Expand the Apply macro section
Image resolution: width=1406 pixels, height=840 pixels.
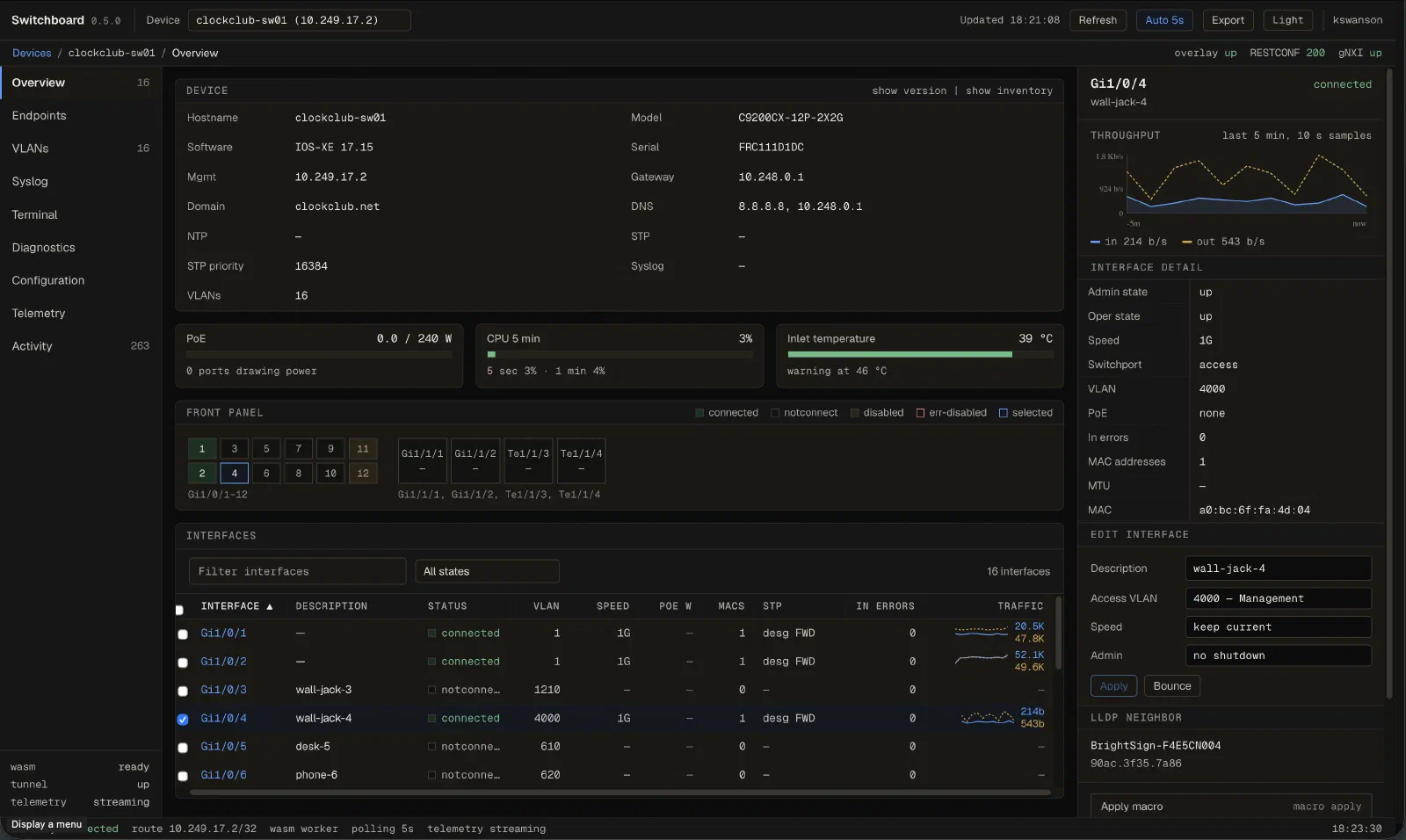click(1231, 807)
